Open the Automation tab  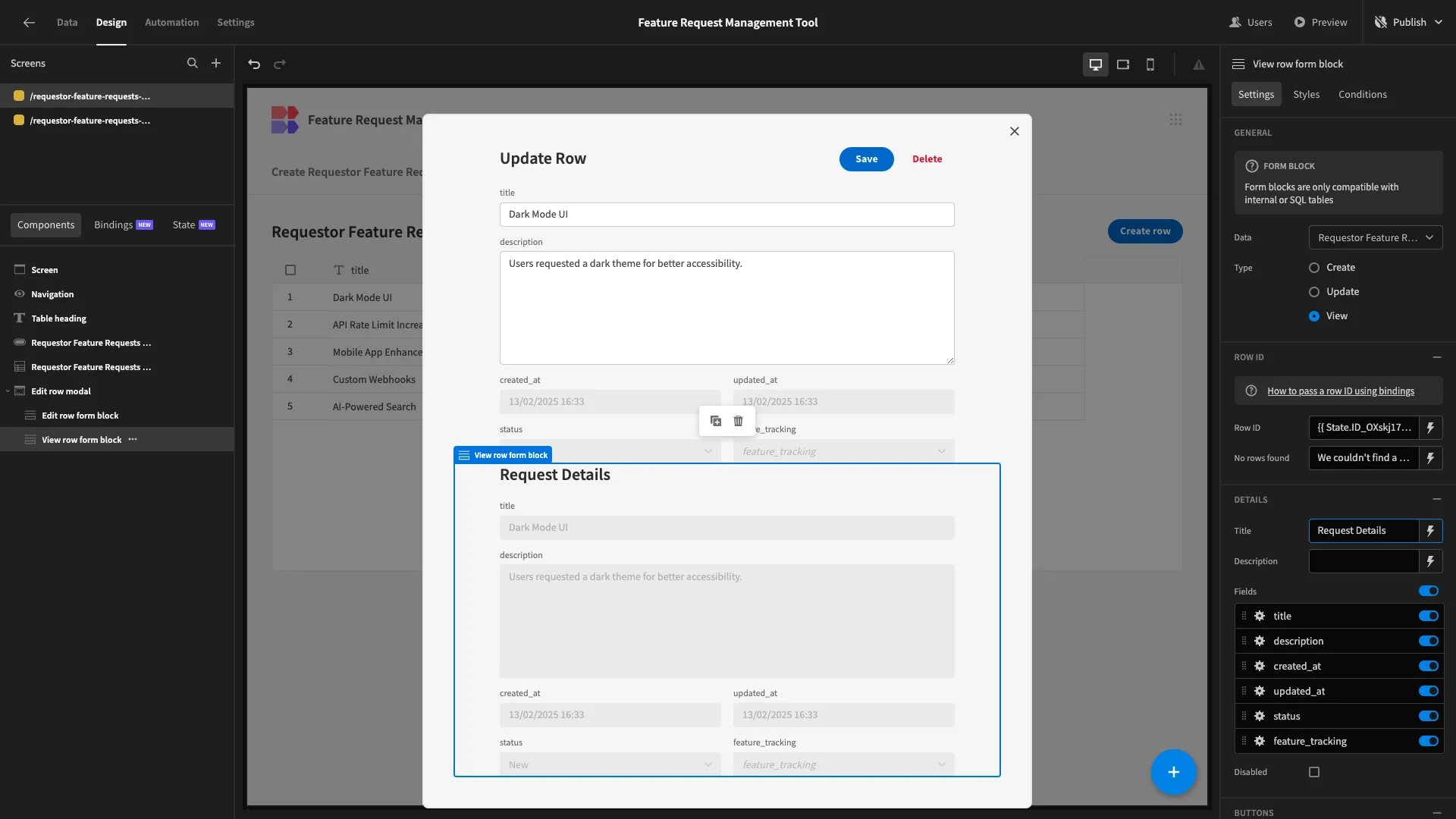click(x=171, y=23)
